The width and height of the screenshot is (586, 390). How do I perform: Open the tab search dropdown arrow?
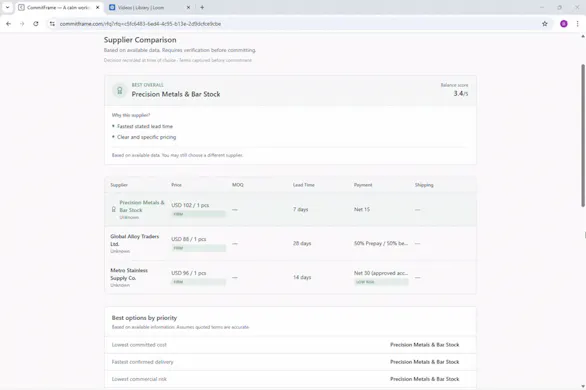[x=7, y=7]
